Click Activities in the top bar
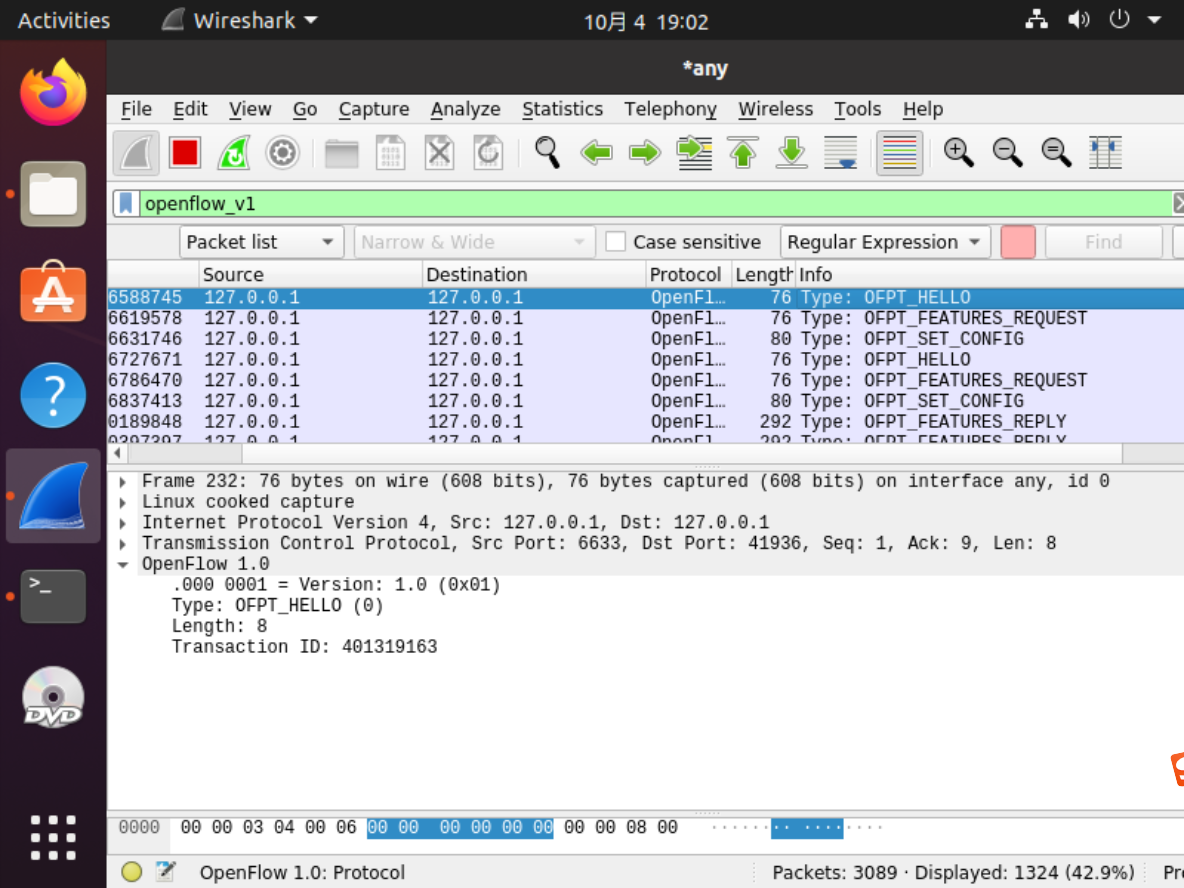The image size is (1184, 888). pos(63,20)
